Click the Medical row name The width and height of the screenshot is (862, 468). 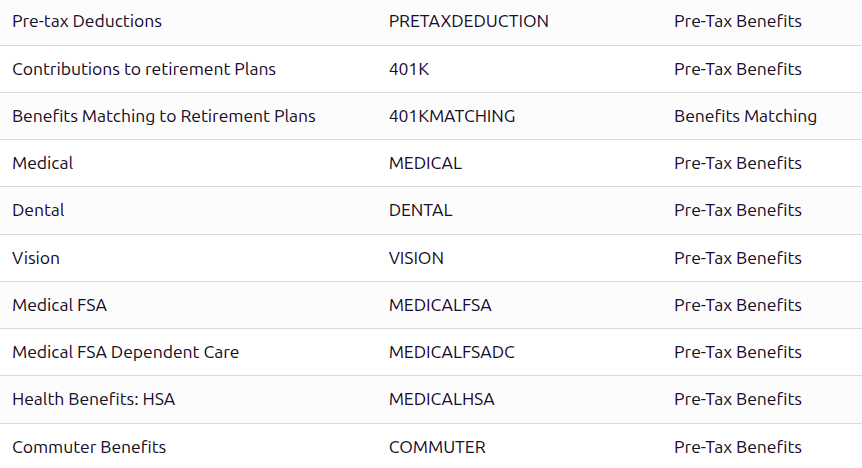coord(43,163)
